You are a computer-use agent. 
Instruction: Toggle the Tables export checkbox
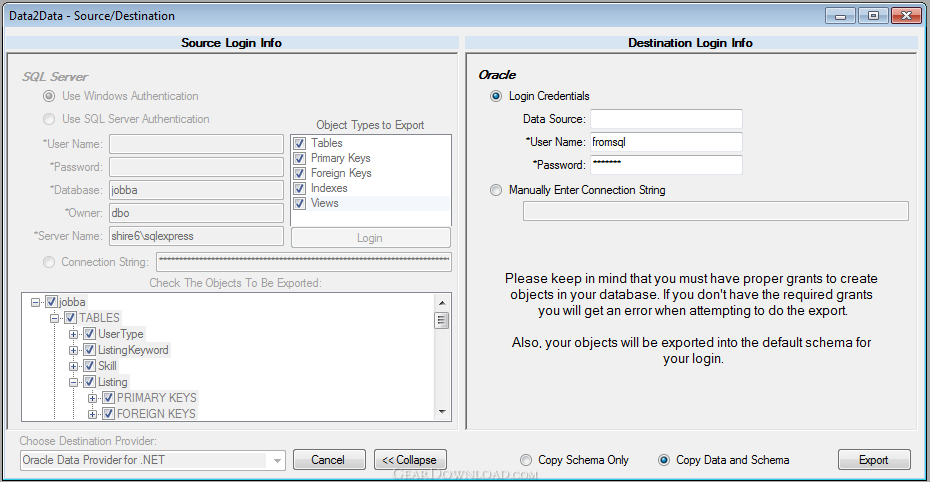click(300, 143)
